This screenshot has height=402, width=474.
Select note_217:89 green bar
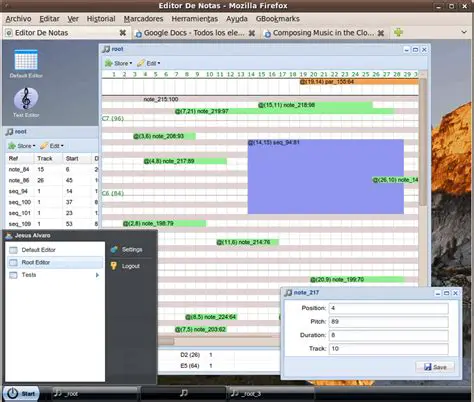click(x=185, y=161)
